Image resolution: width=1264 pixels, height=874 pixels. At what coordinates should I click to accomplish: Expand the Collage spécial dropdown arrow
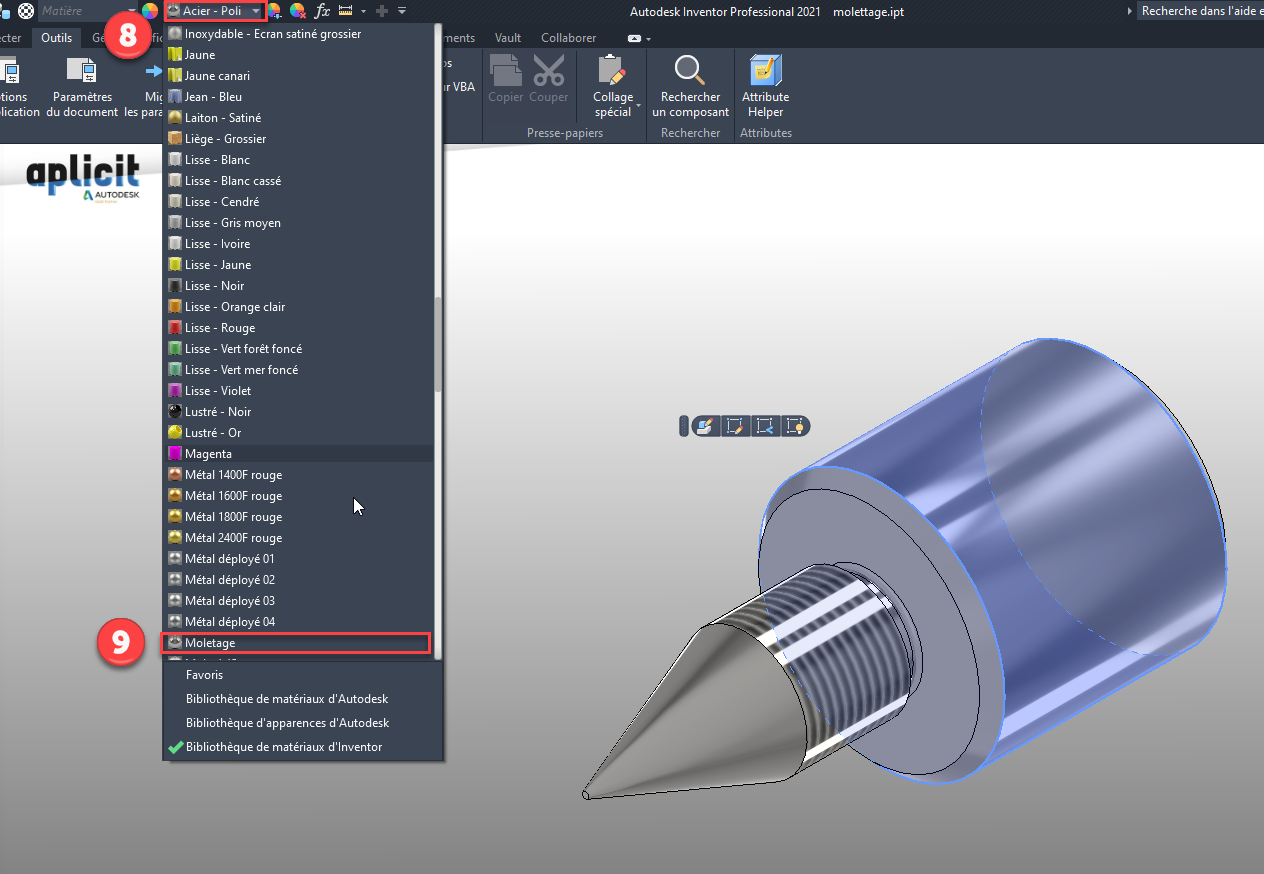click(638, 105)
